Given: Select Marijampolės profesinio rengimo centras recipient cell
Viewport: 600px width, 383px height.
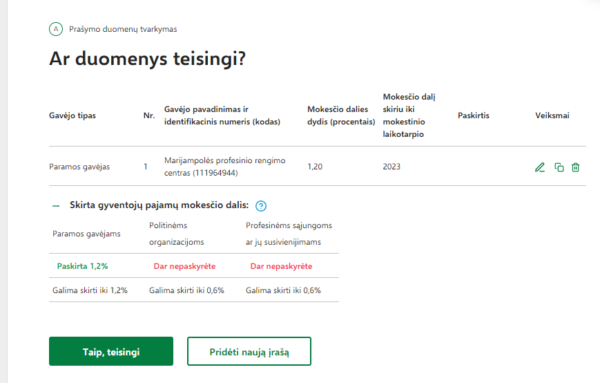Looking at the screenshot, I should pos(225,166).
